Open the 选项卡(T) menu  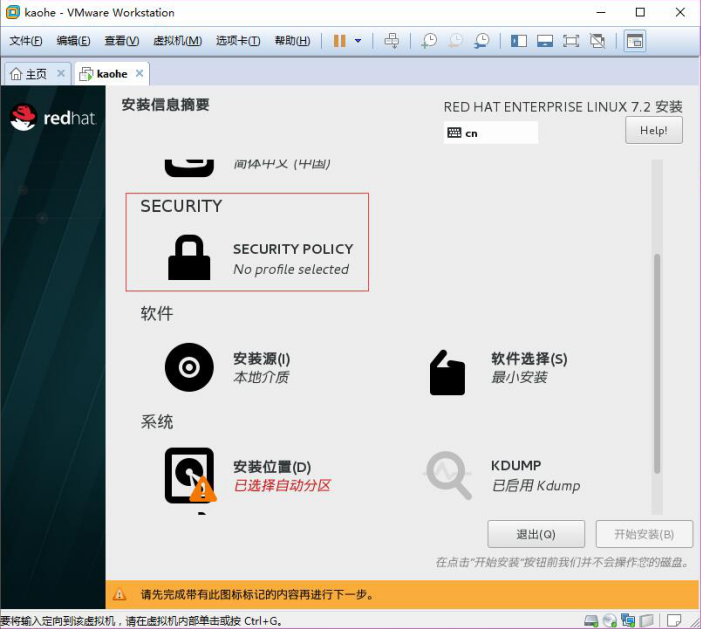pyautogui.click(x=238, y=41)
